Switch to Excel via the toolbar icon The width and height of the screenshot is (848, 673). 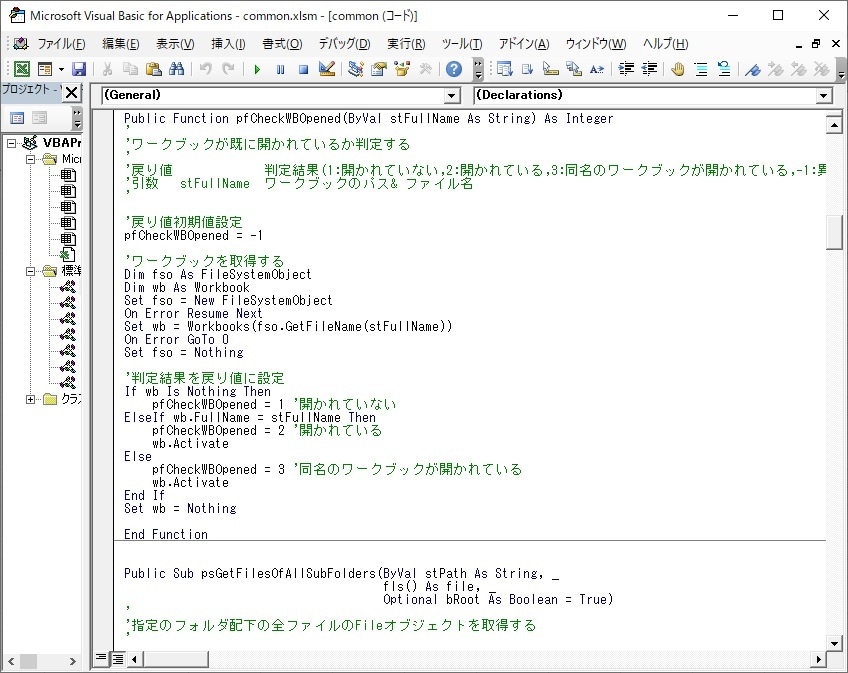[22, 69]
